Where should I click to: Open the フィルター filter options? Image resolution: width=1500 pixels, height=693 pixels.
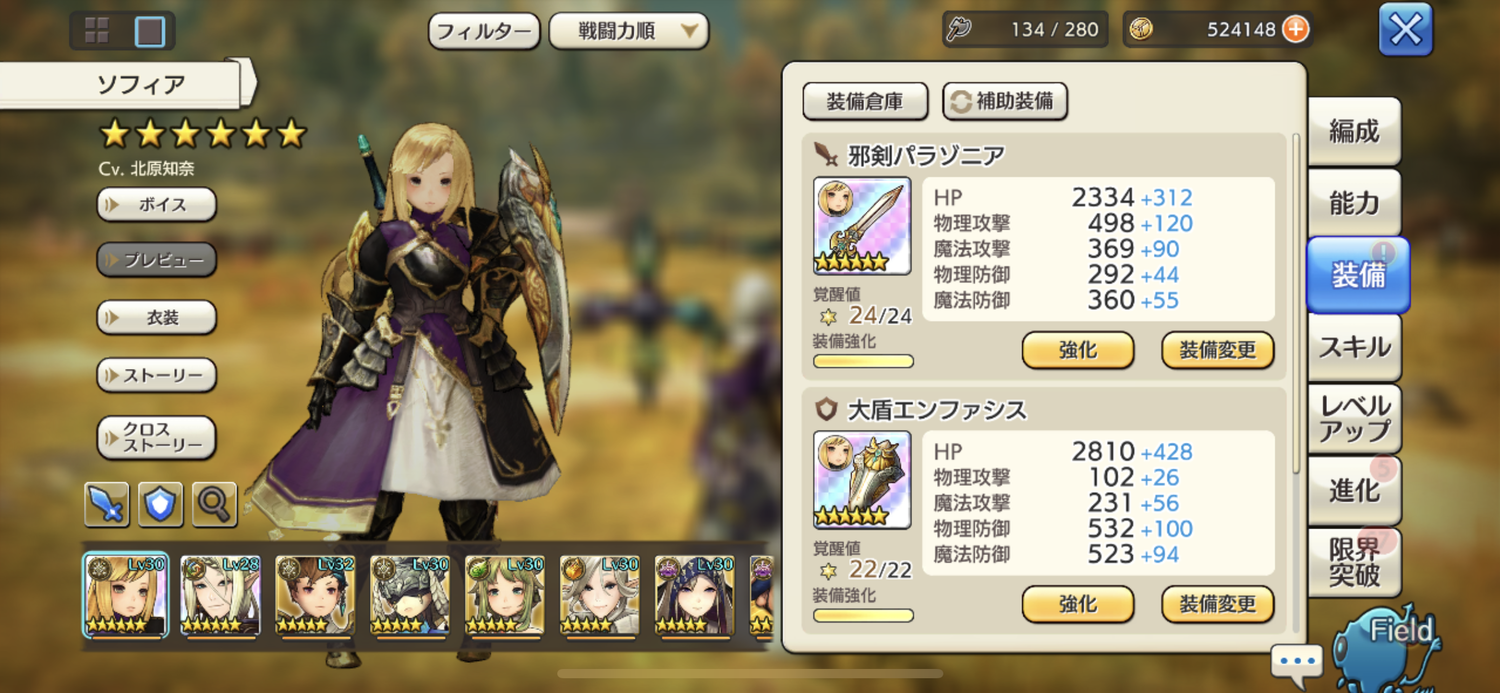(x=485, y=31)
